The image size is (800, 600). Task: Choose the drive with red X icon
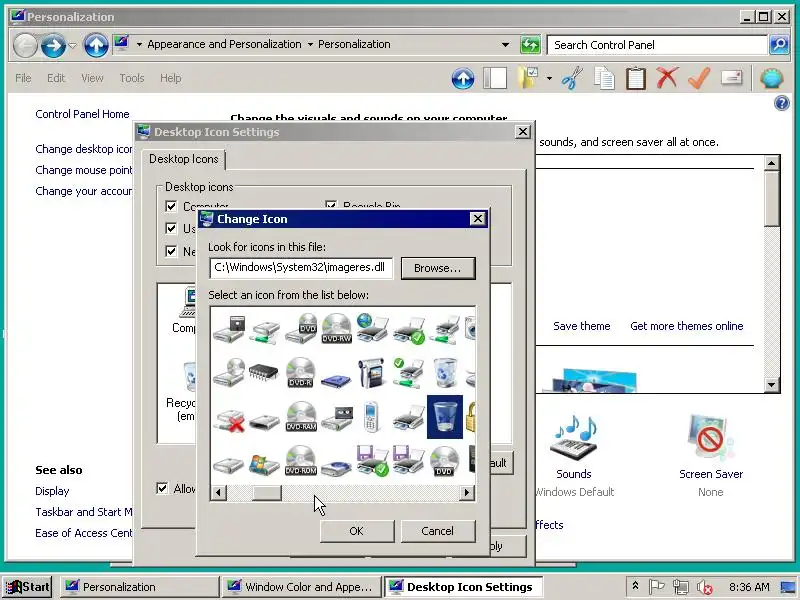click(x=229, y=420)
